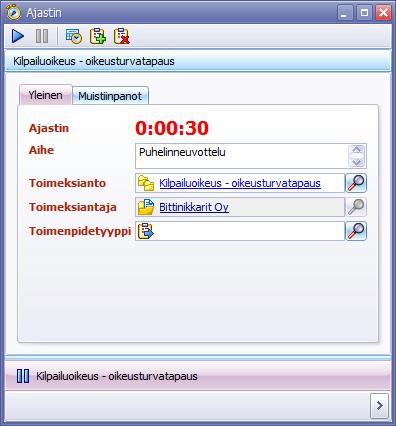Click the Ajastin stopwatch title bar icon
This screenshot has height=426, width=396.
click(x=14, y=12)
